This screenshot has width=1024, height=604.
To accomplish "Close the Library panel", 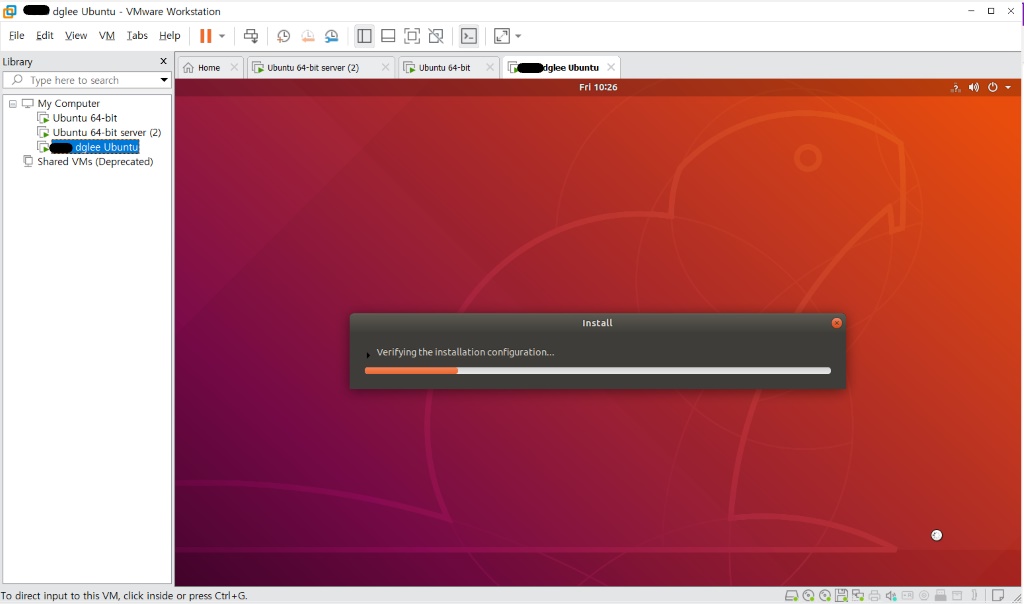I will (163, 61).
